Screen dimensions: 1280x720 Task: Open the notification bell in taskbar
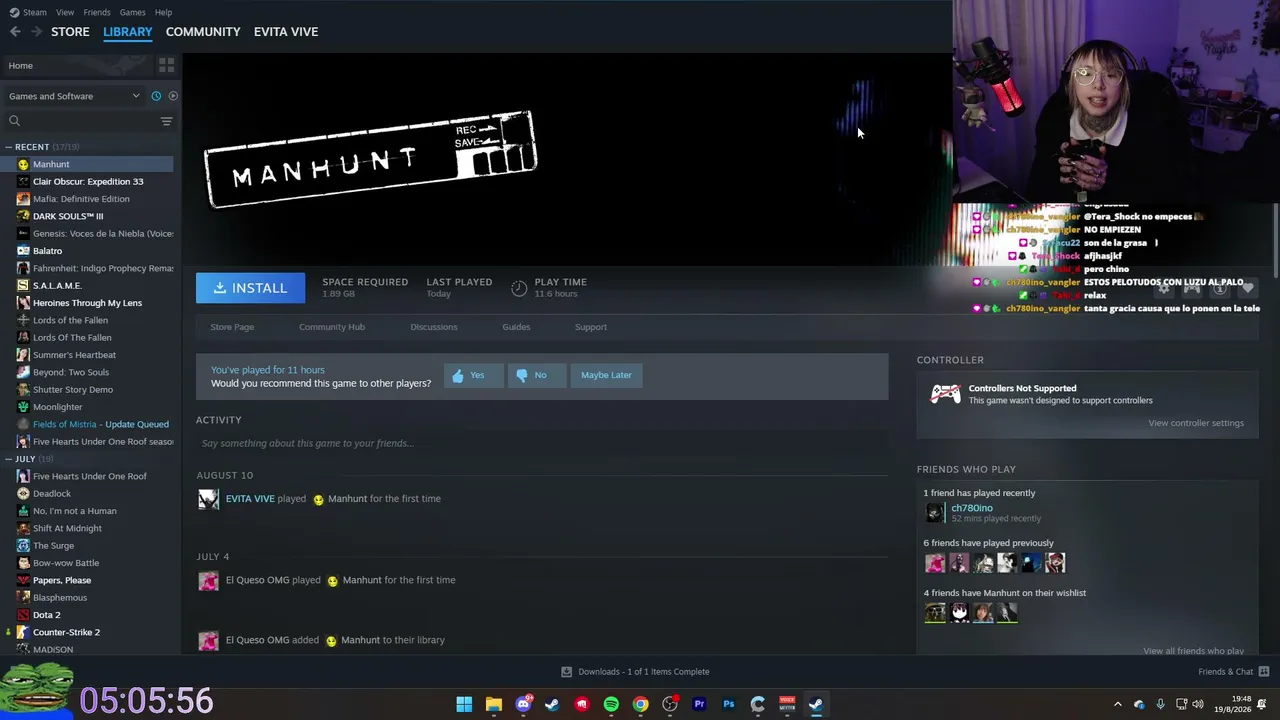(x=1262, y=704)
